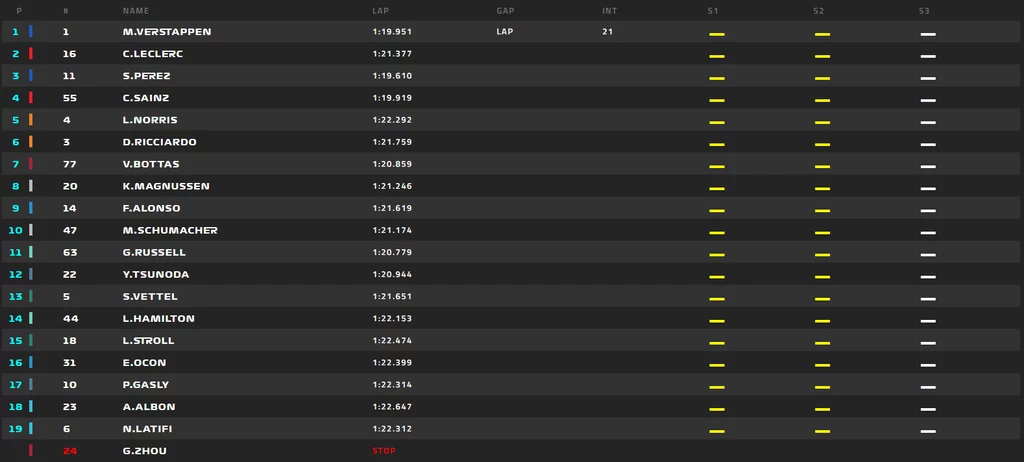Image resolution: width=1024 pixels, height=462 pixels.
Task: Click Norris's orange team color bar
Action: [x=31, y=120]
